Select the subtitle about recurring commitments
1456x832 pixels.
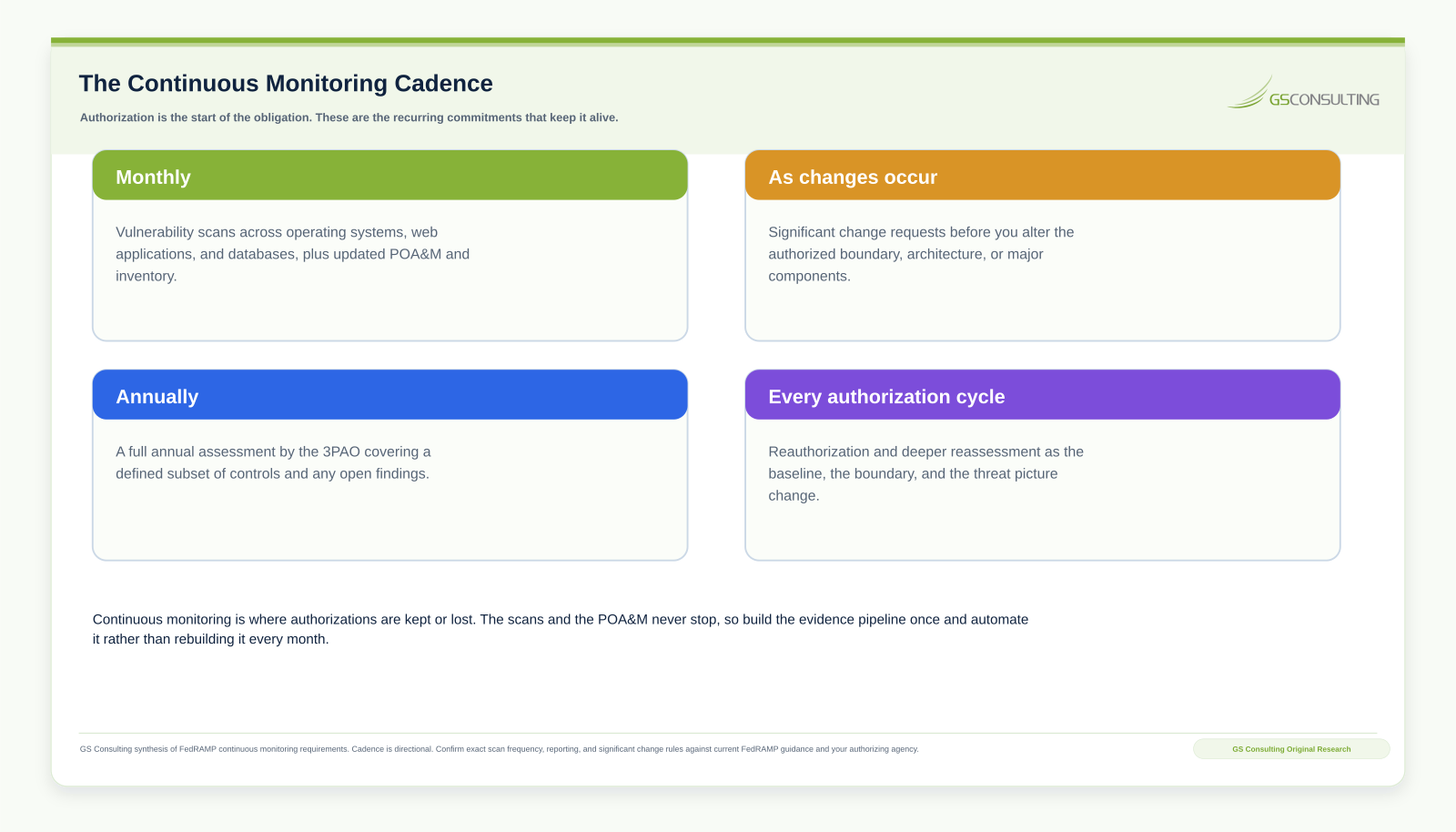click(349, 117)
